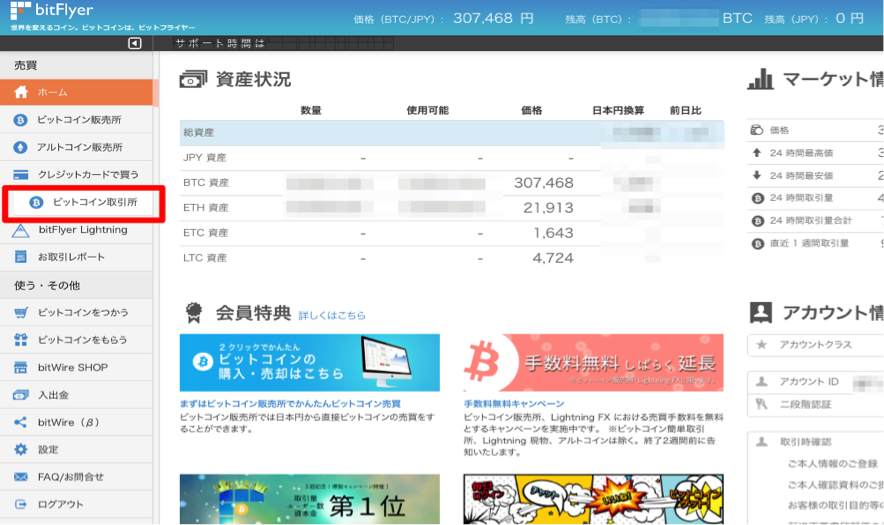Open アルトコイン販売所 page
This screenshot has height=525, width=884.
coord(76,147)
